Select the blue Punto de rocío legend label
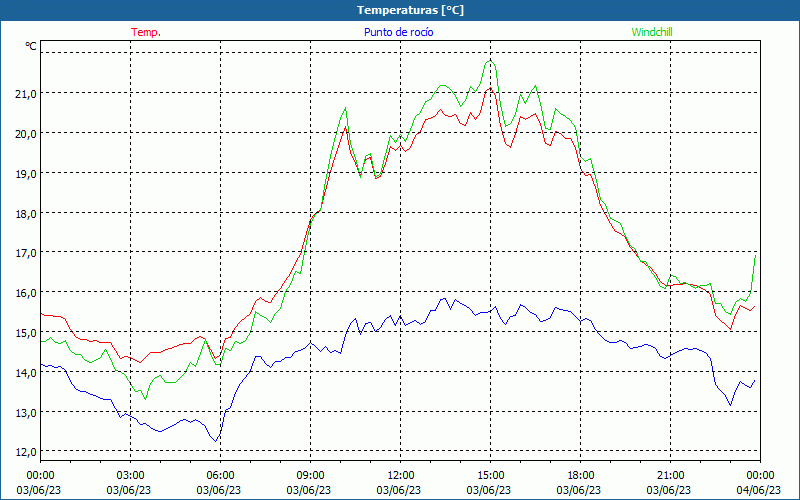Image resolution: width=800 pixels, height=500 pixels. pyautogui.click(x=398, y=32)
